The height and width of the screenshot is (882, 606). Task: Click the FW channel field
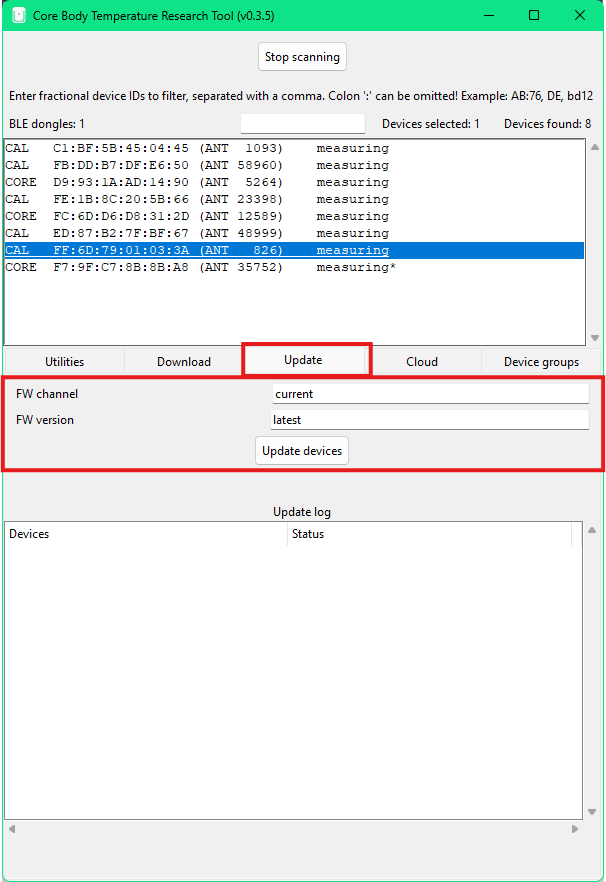430,394
